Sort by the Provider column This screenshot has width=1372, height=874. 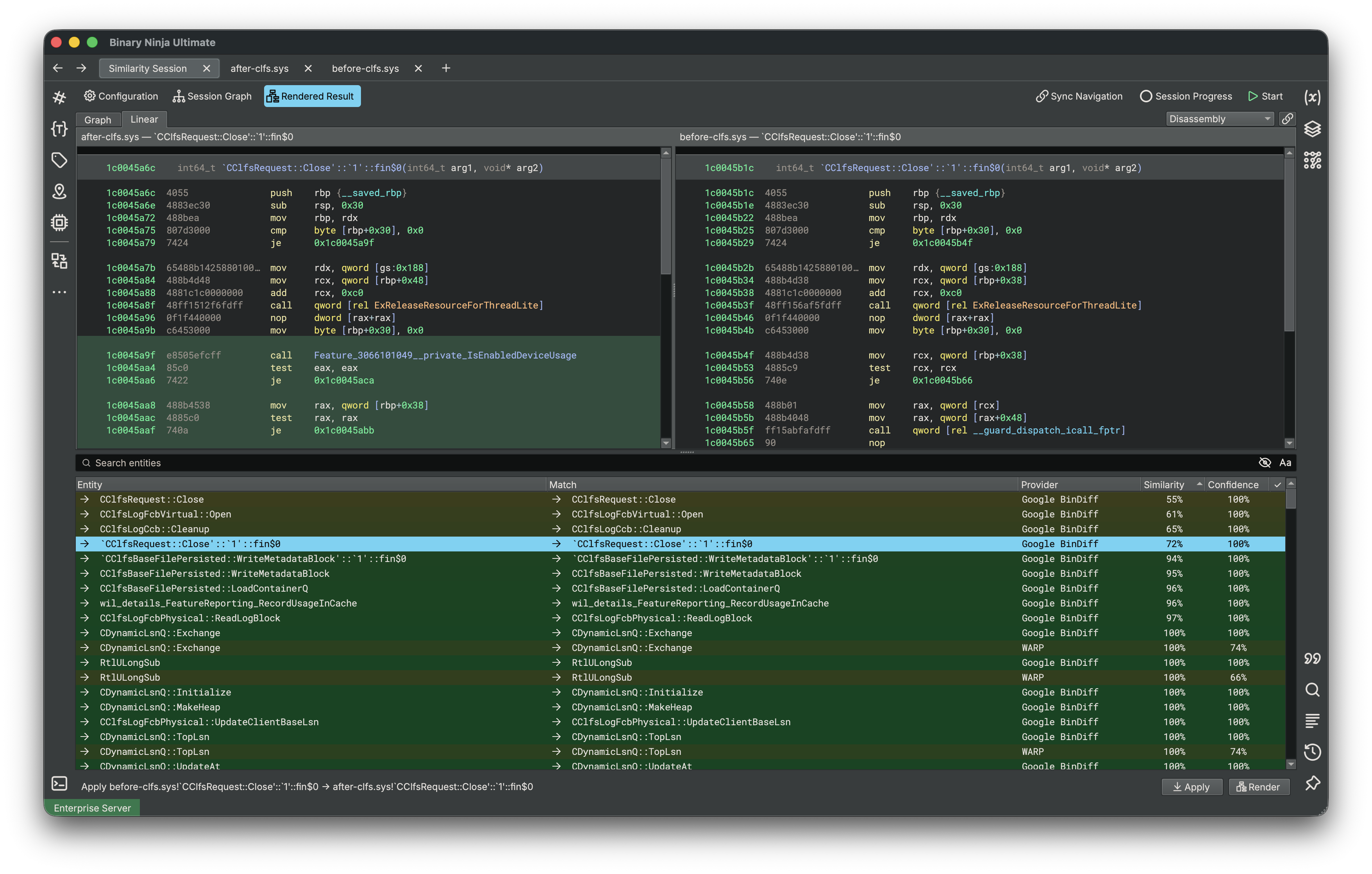[x=1079, y=485]
